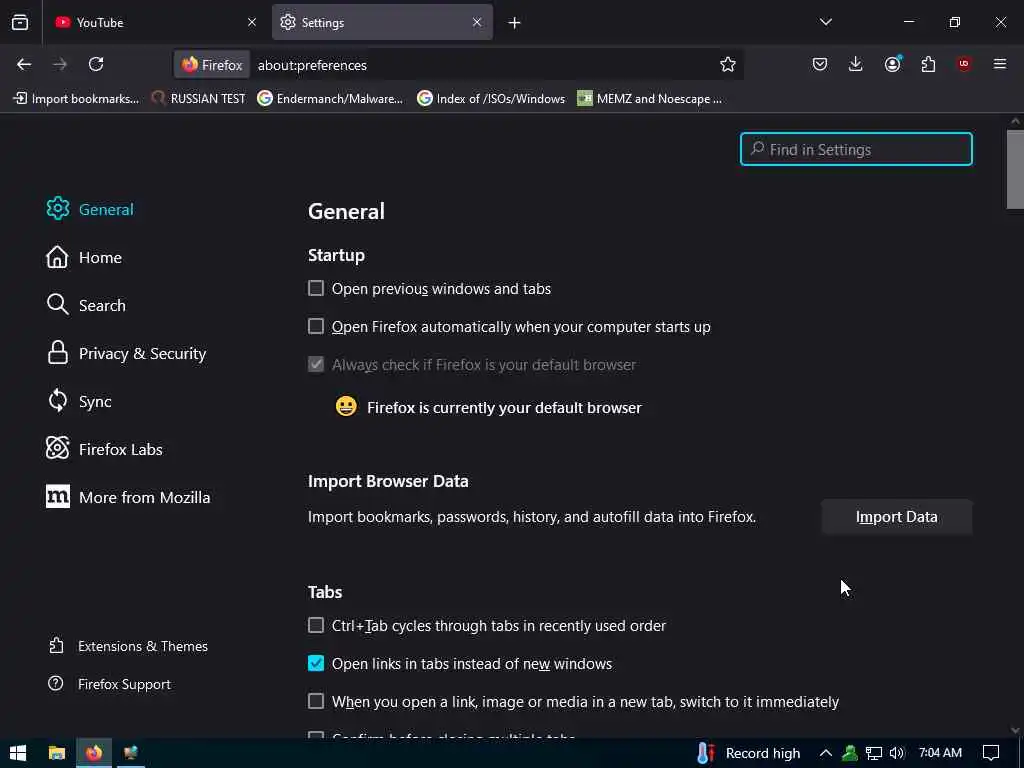Click the network tray icon

click(x=874, y=753)
